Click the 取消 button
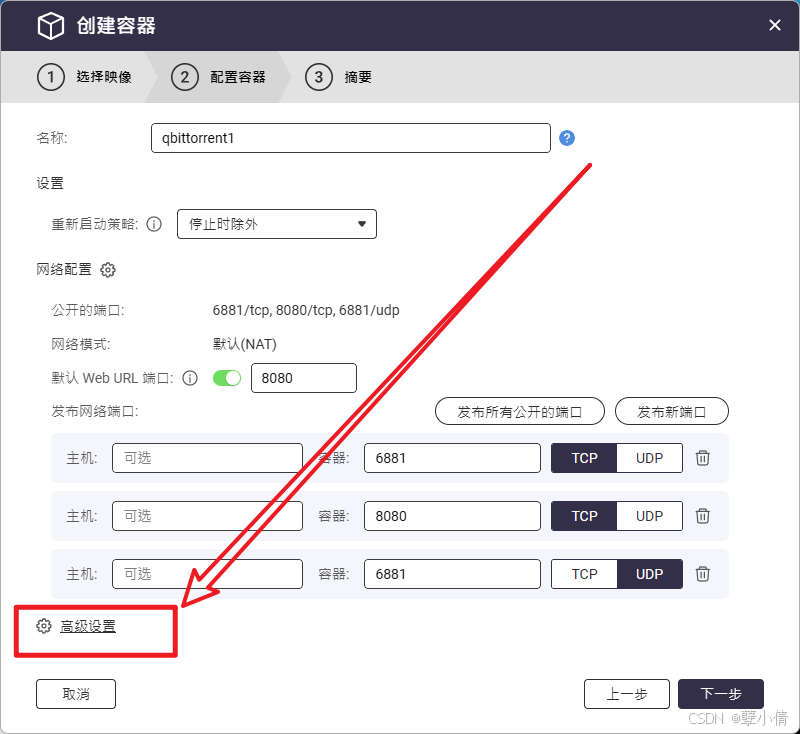This screenshot has height=734, width=800. (x=76, y=694)
